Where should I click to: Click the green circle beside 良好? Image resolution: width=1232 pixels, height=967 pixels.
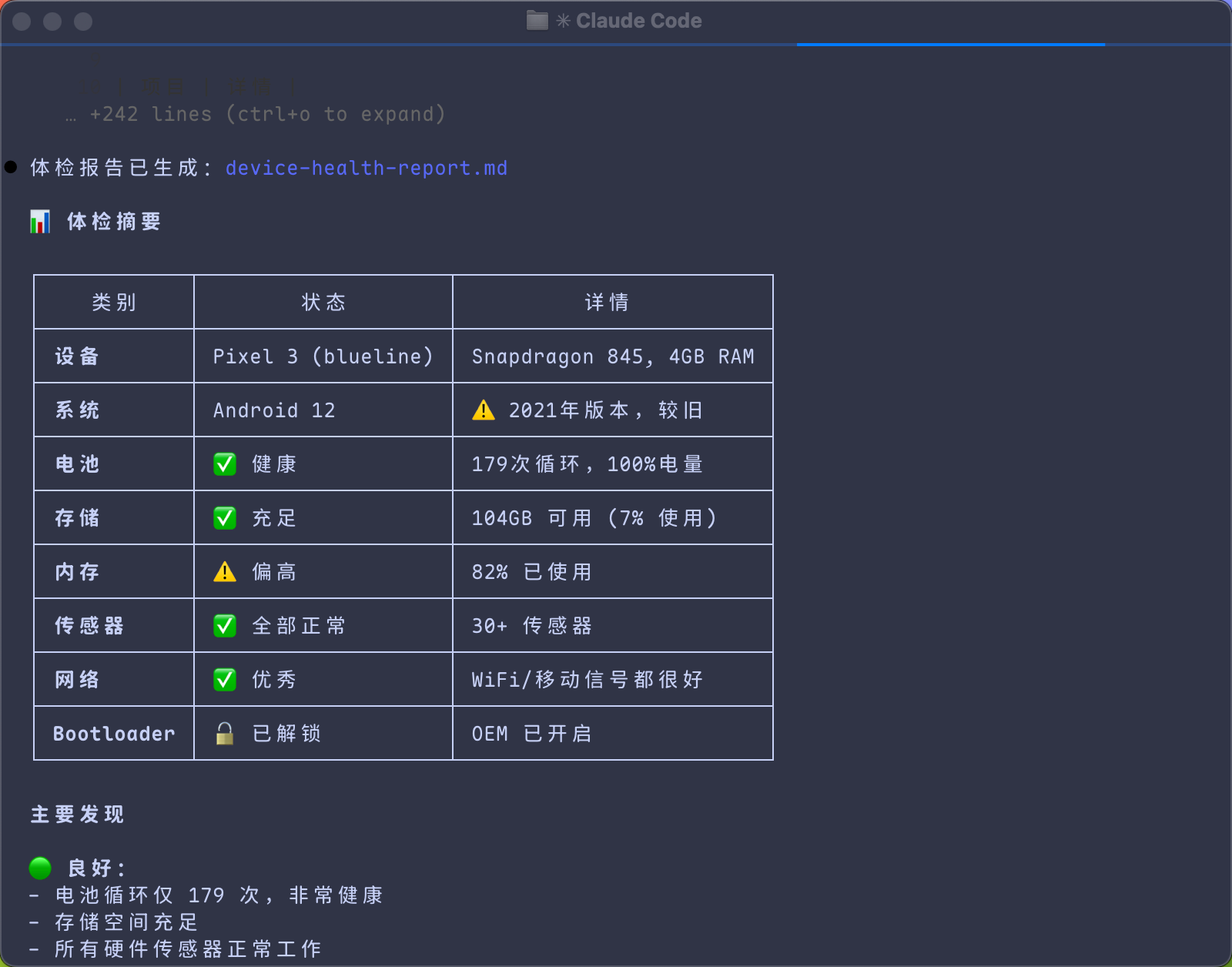[40, 868]
